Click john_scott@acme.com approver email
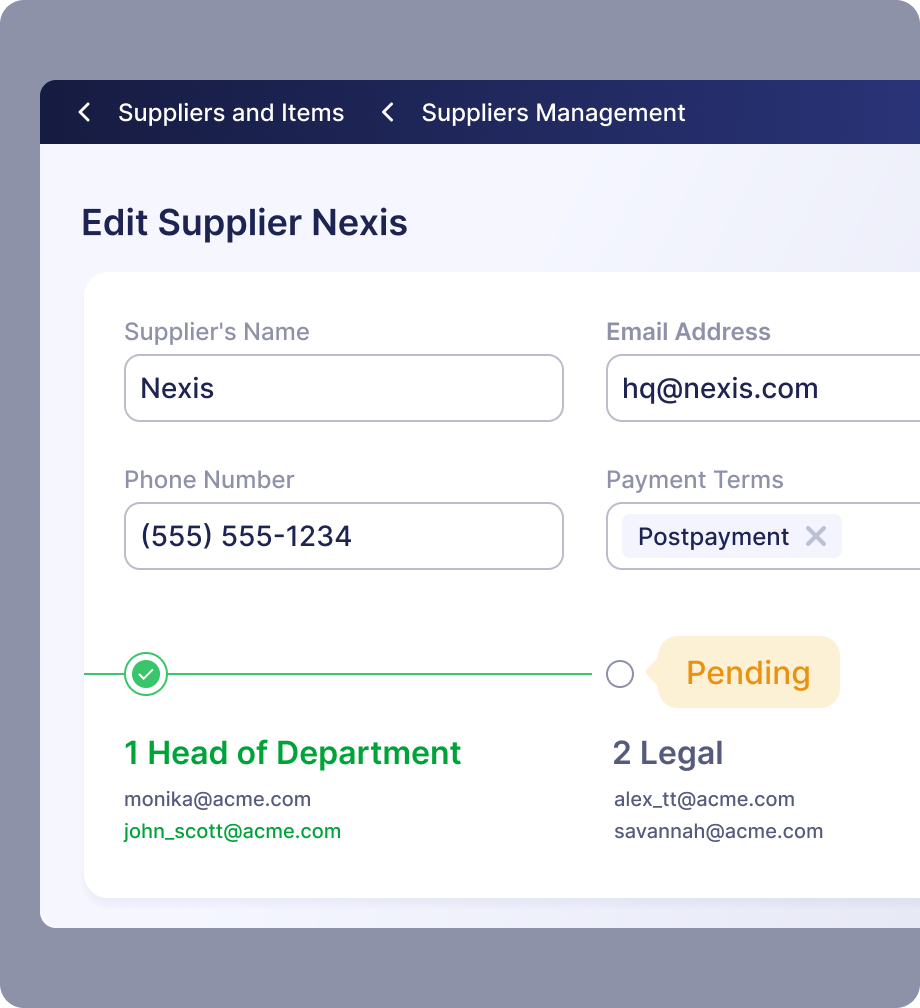This screenshot has height=1008, width=920. click(x=232, y=831)
